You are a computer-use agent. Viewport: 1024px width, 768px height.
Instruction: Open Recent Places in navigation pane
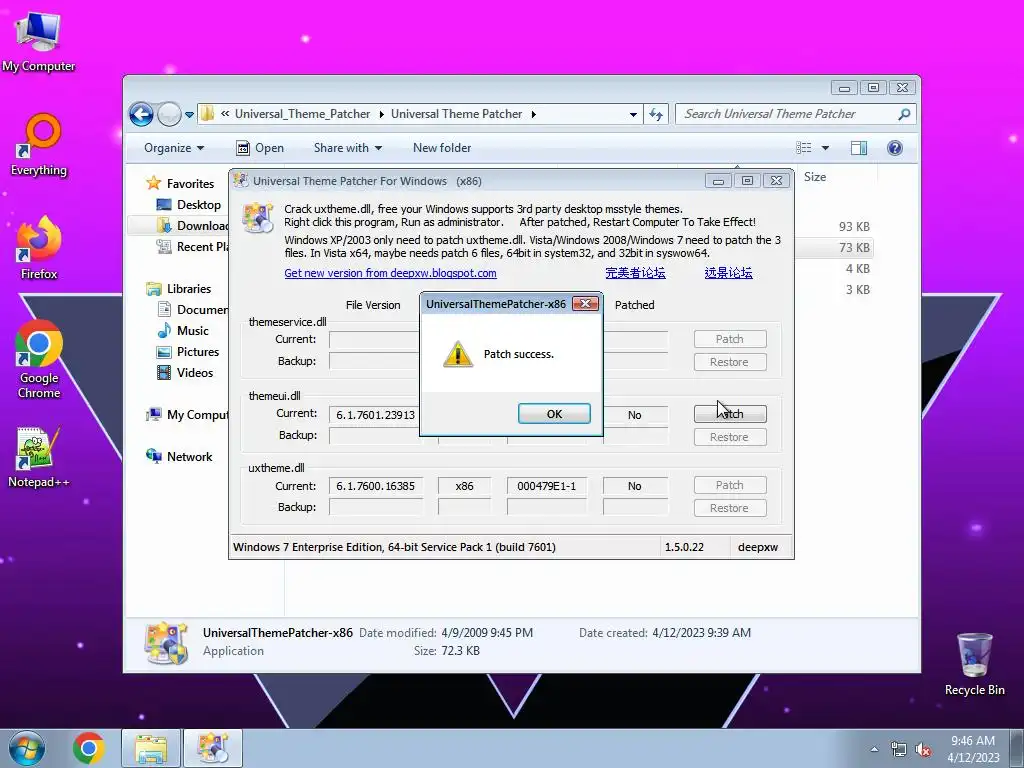coord(193,246)
